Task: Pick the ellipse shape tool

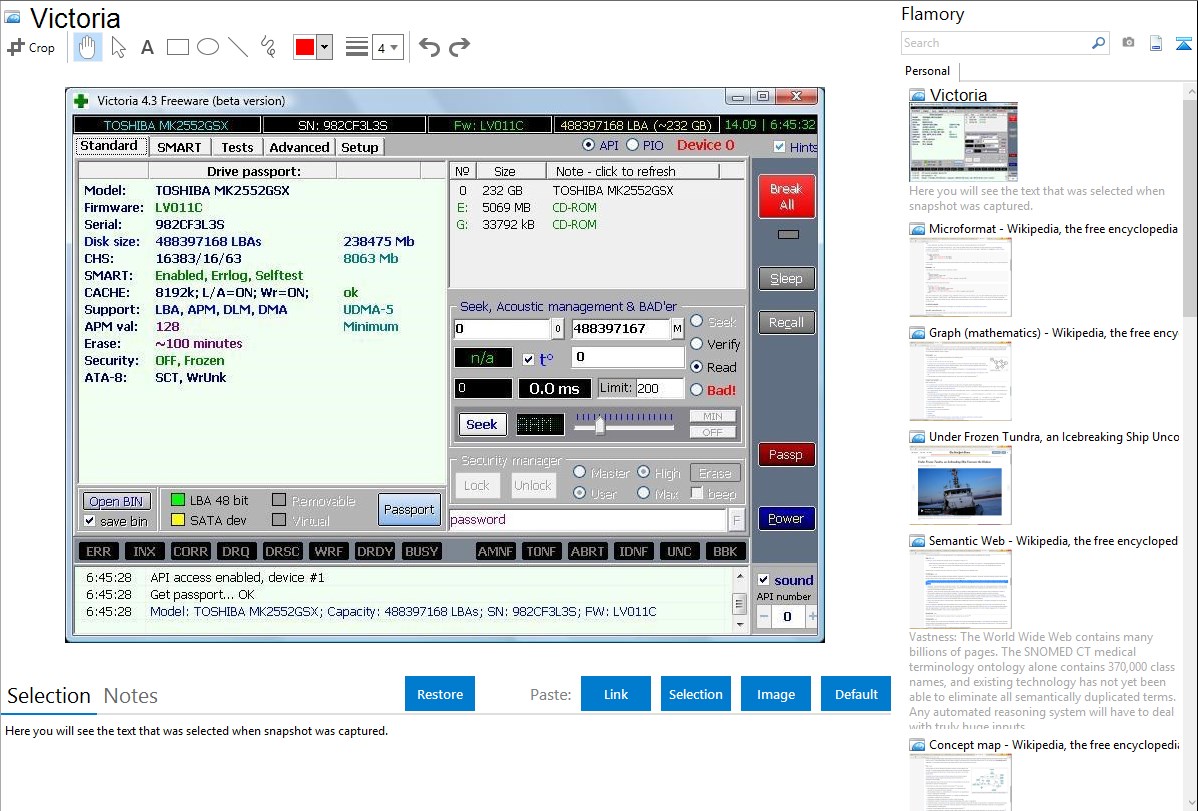Action: click(207, 47)
